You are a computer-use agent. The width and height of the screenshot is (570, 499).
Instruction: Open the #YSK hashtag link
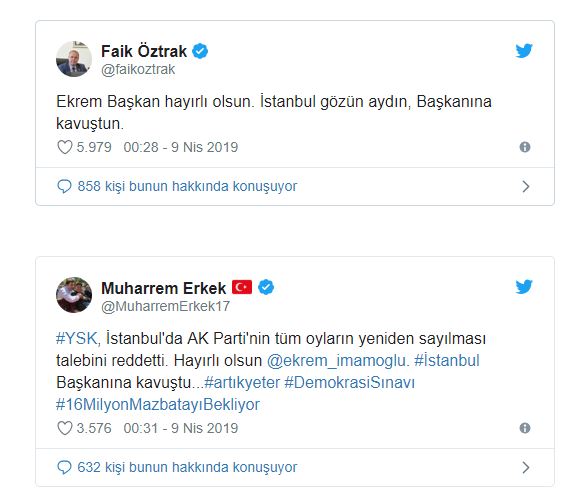click(77, 338)
